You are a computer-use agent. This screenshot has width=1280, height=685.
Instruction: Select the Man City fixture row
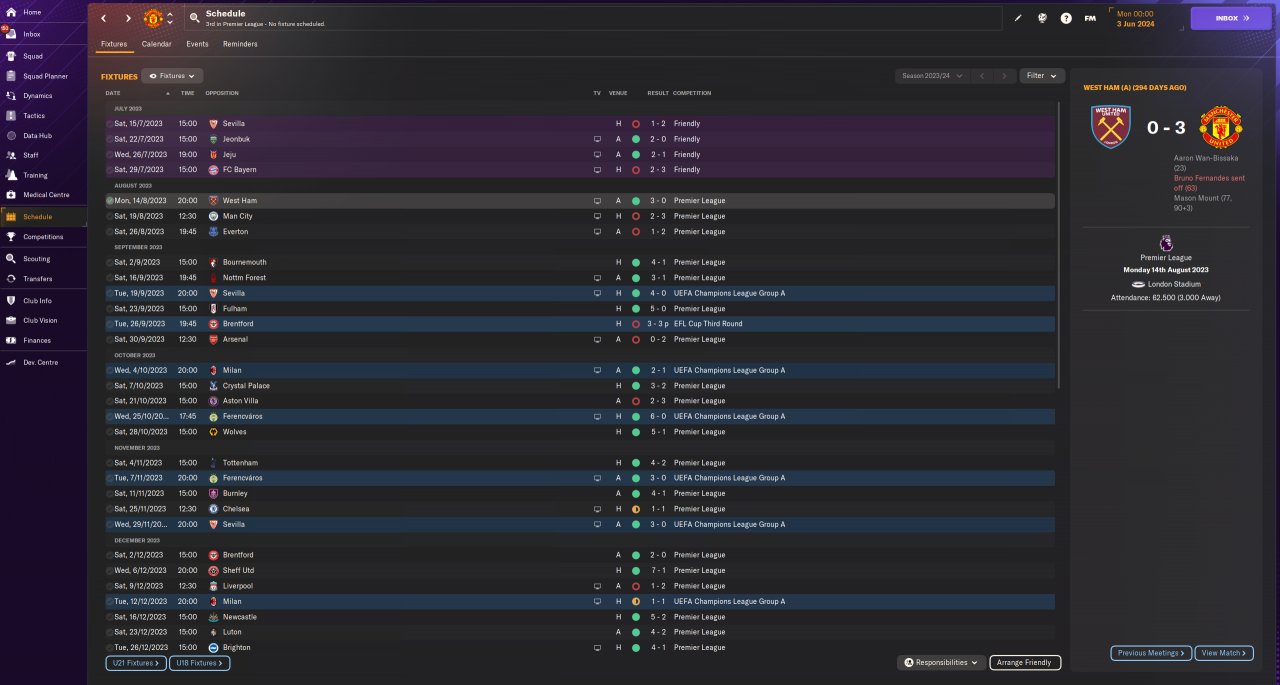pos(580,216)
